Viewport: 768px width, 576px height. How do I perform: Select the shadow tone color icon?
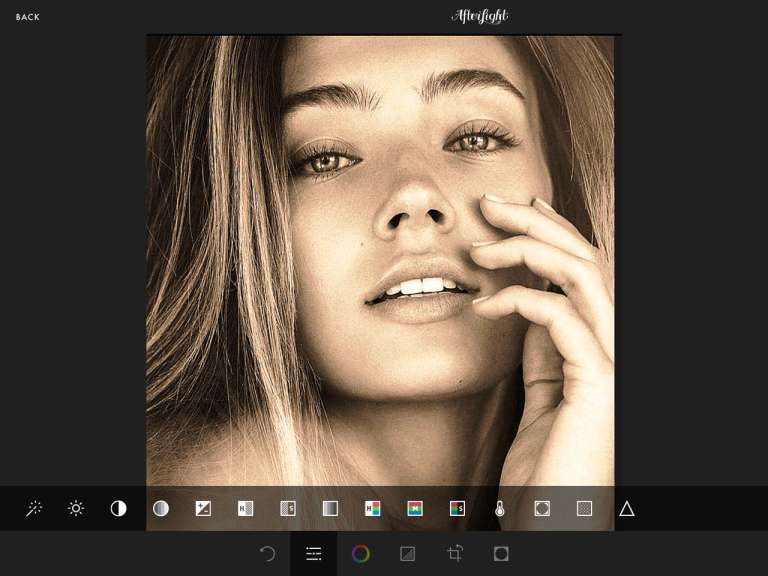[x=457, y=509]
